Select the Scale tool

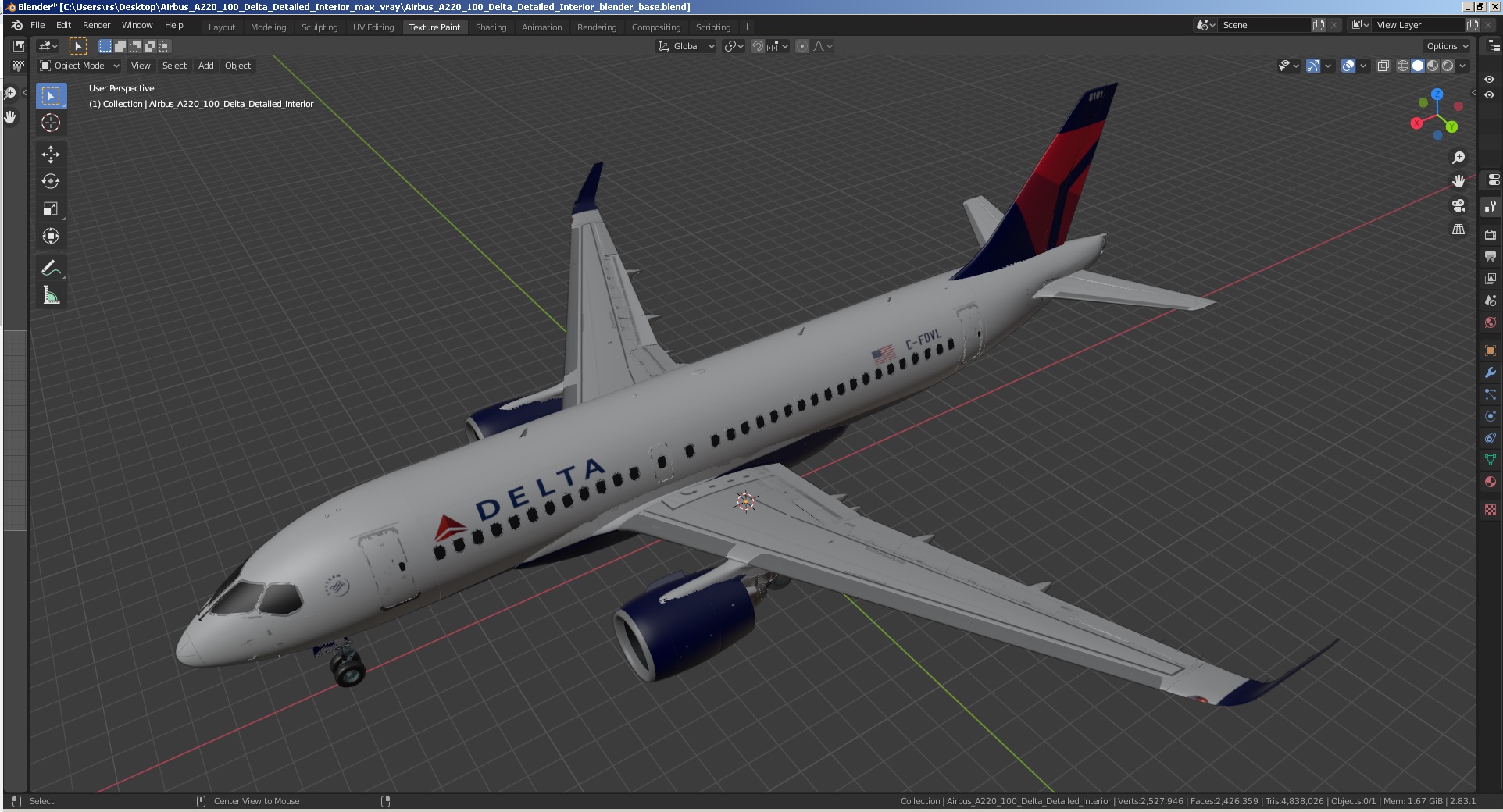(51, 208)
